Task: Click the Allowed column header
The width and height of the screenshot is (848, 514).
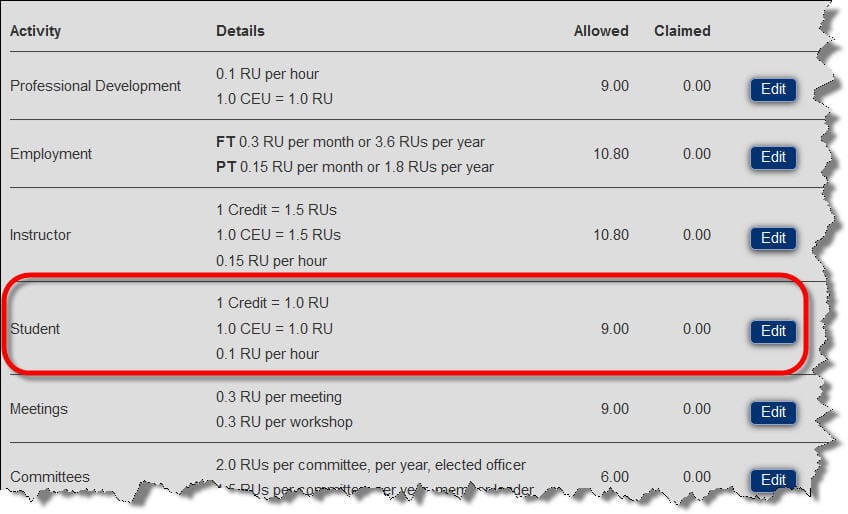Action: (601, 31)
